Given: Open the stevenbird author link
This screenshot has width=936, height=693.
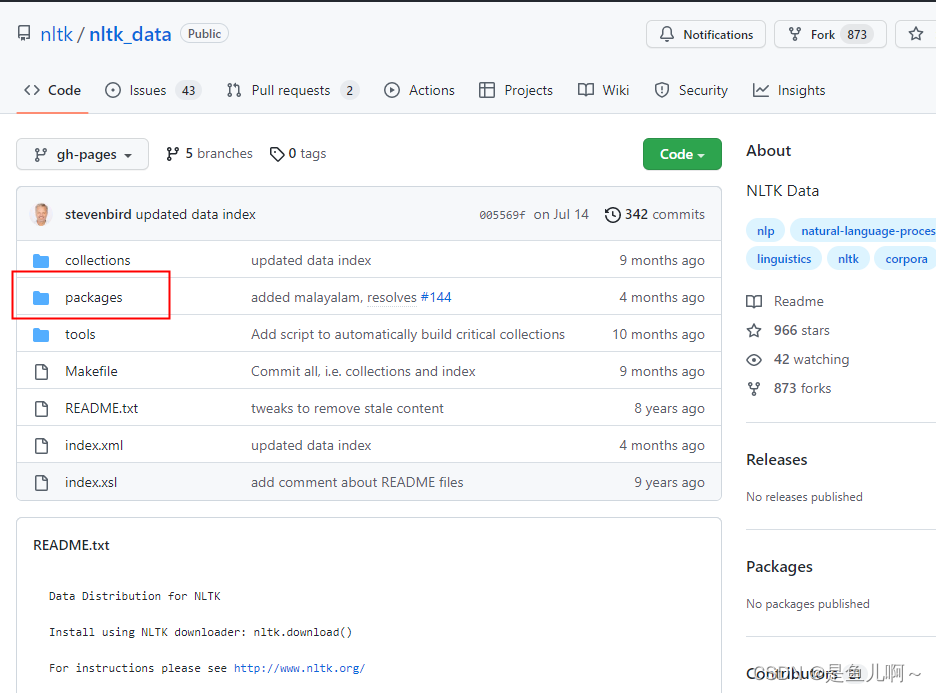Looking at the screenshot, I should click(x=98, y=214).
